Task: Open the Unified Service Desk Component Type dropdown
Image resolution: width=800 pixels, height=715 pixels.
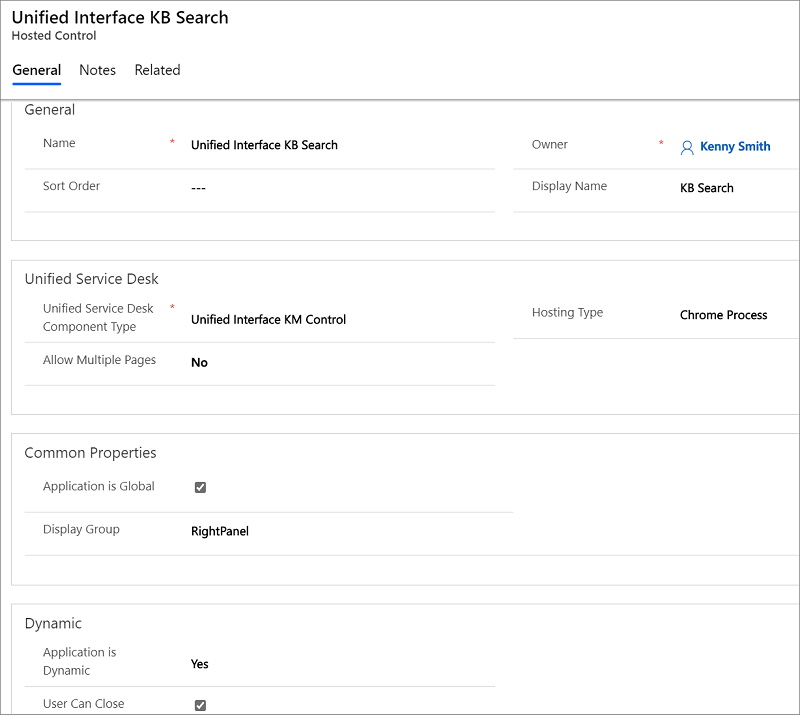Action: click(268, 320)
